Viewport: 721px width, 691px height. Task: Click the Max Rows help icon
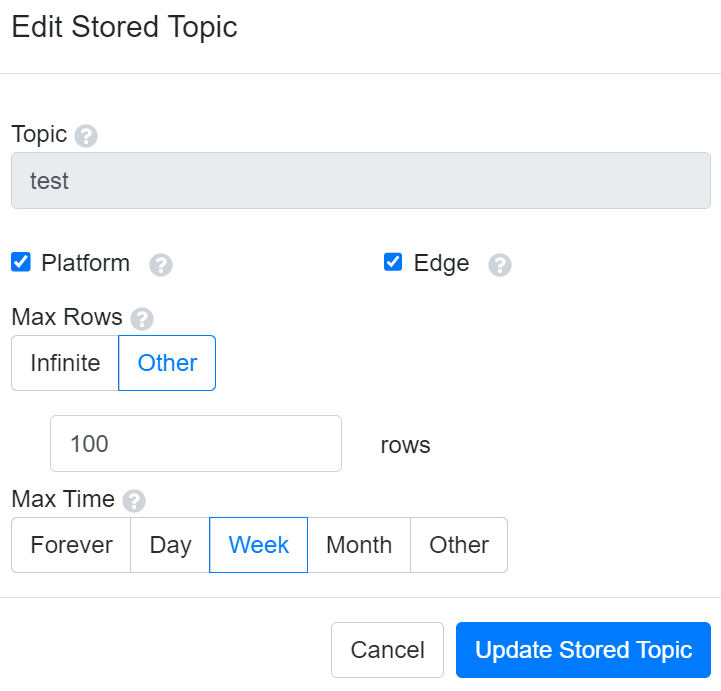point(142,319)
